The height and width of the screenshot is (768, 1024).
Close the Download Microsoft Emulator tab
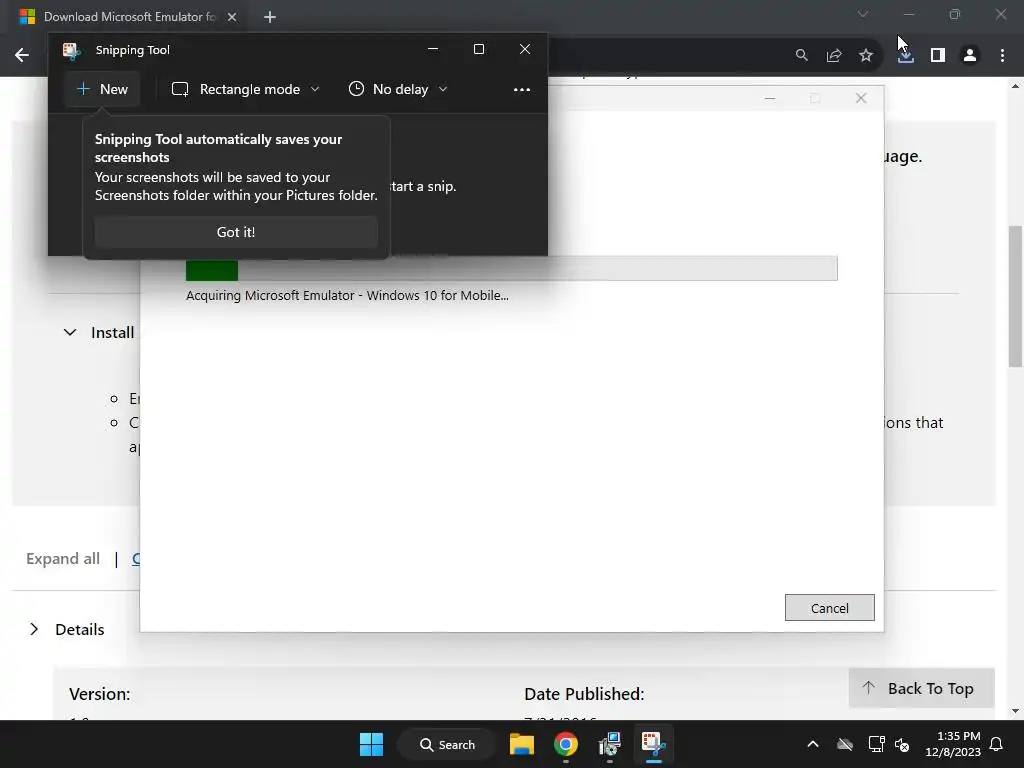point(232,17)
